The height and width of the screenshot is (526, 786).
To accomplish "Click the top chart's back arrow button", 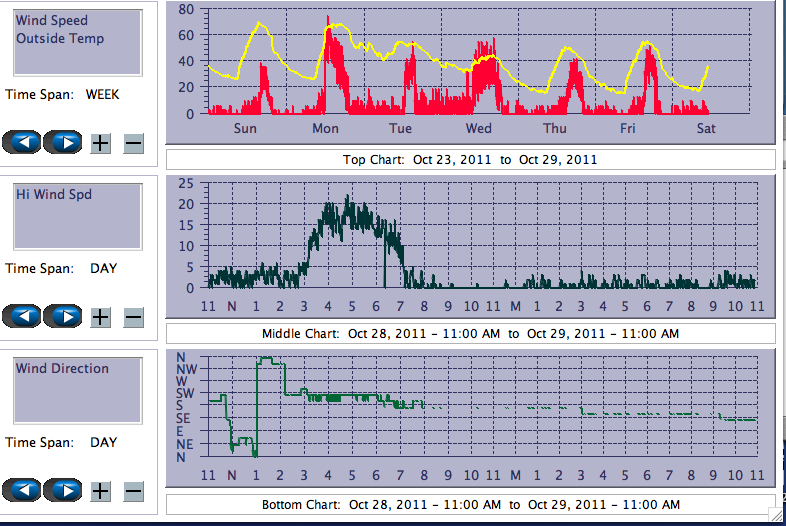I will tap(22, 143).
